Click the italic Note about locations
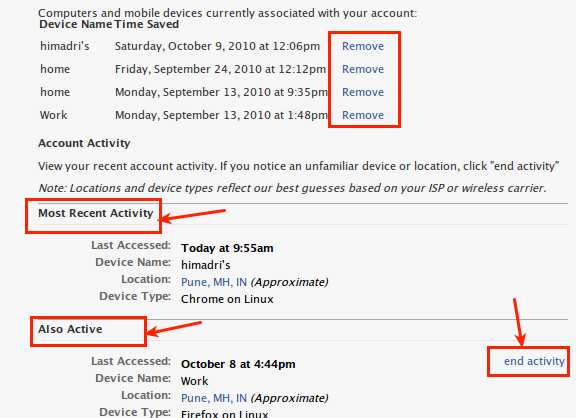Image resolution: width=576 pixels, height=418 pixels. coord(292,188)
